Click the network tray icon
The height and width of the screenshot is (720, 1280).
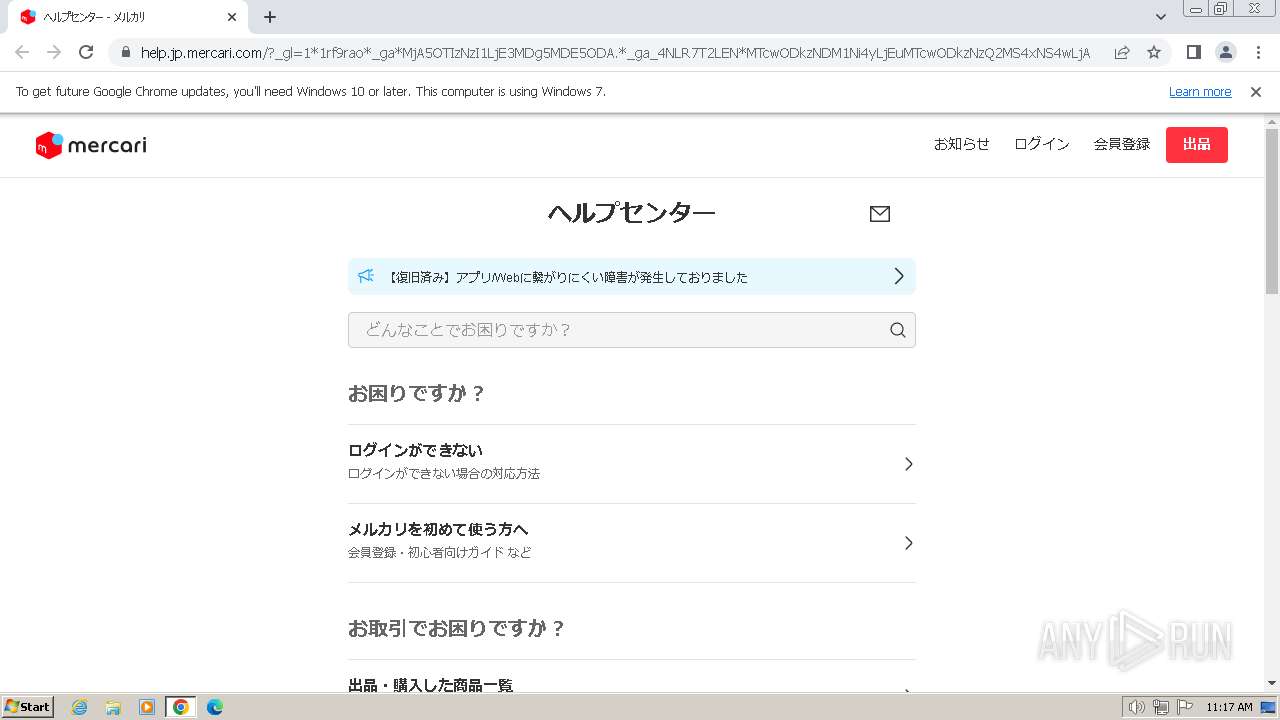click(1160, 707)
